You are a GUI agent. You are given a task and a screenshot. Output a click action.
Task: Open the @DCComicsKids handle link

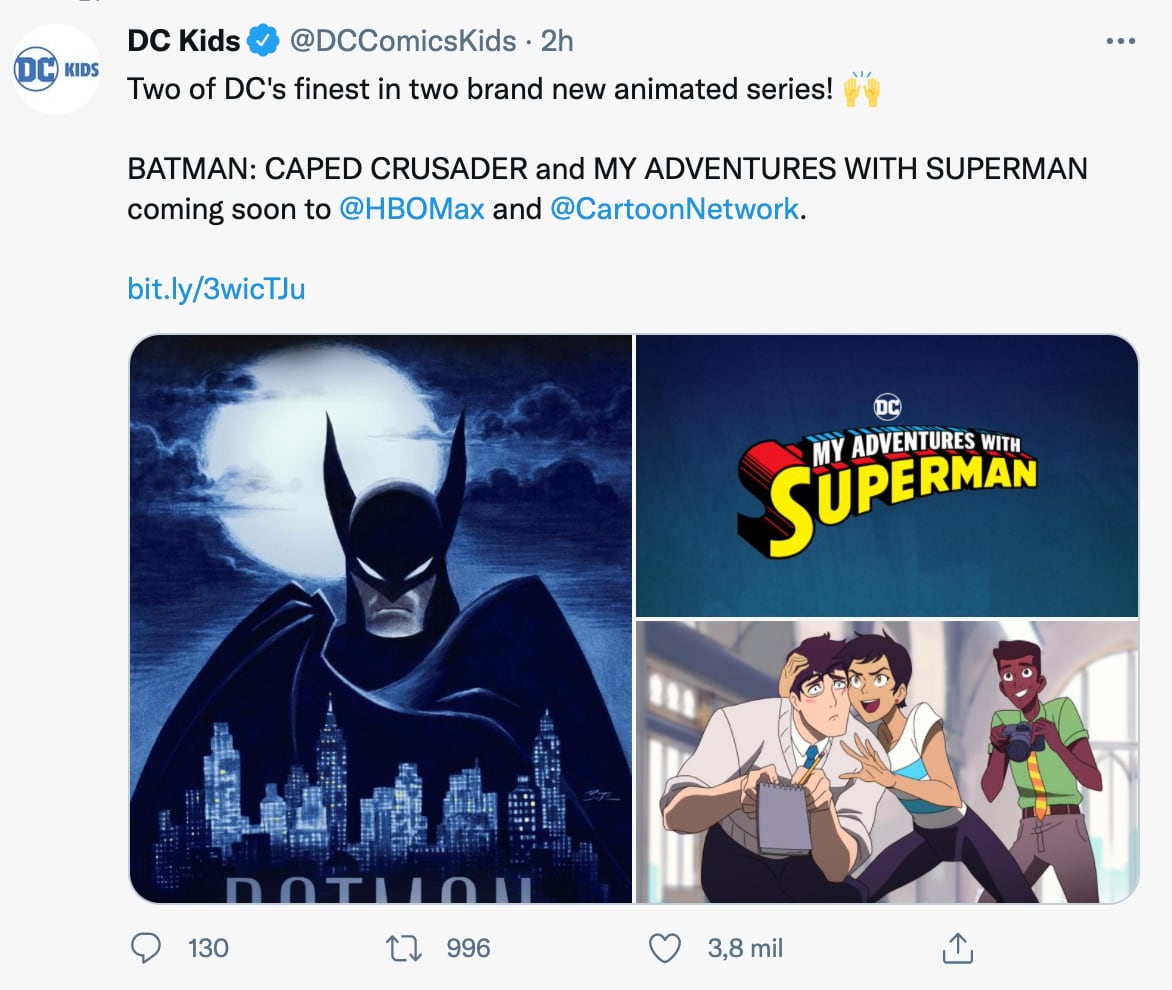(x=403, y=41)
